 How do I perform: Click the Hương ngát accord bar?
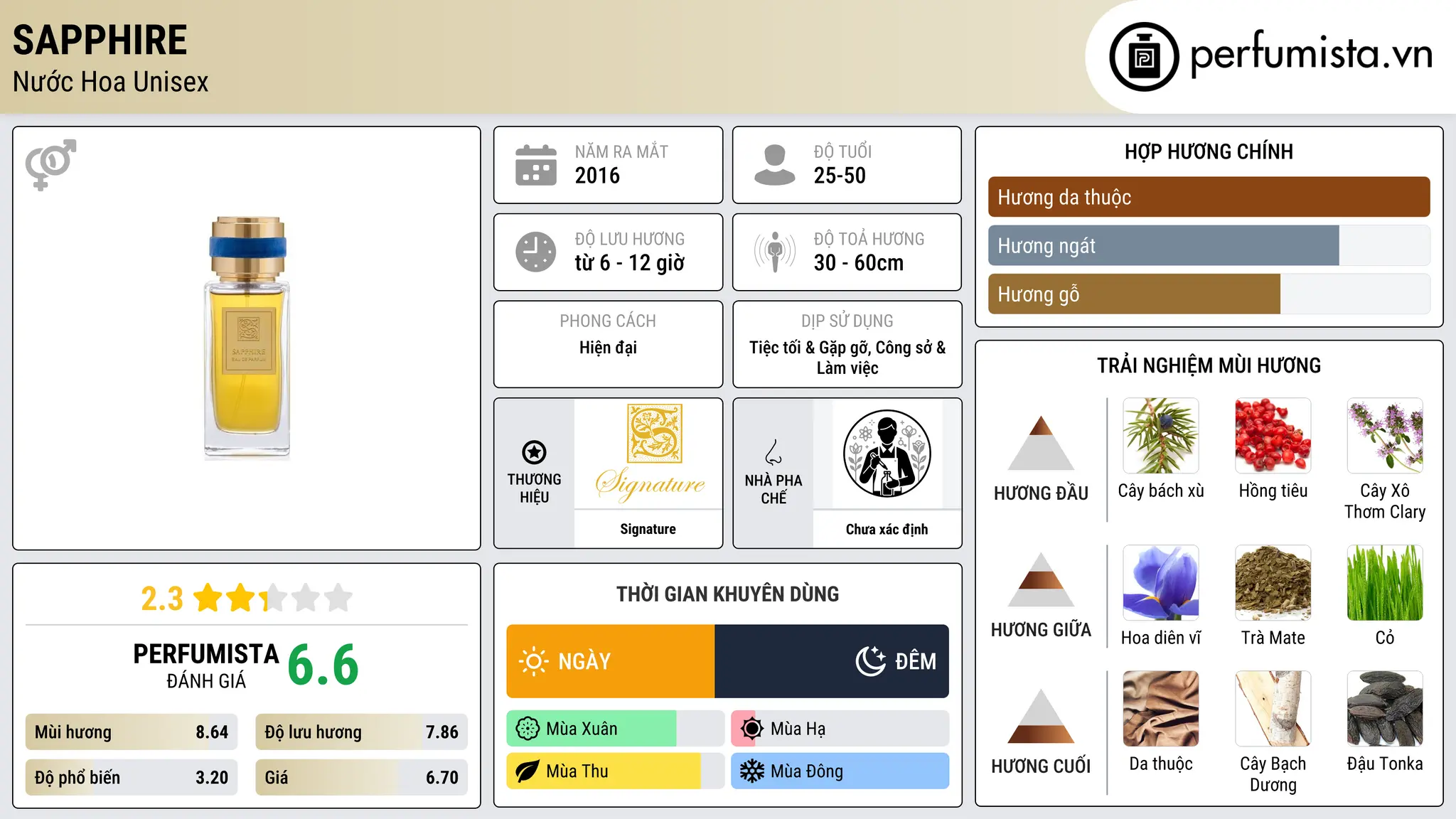(1209, 245)
